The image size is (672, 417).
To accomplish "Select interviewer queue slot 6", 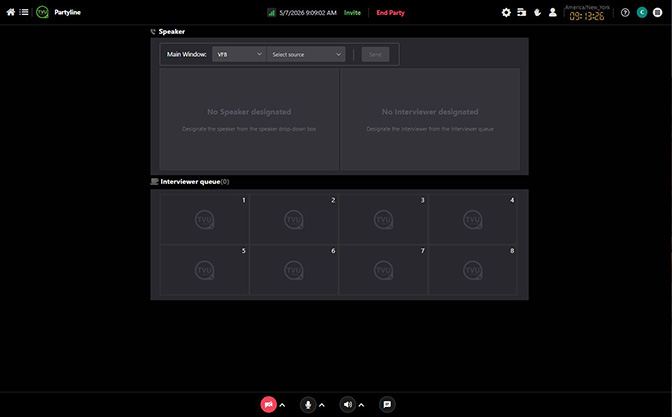I will (294, 270).
